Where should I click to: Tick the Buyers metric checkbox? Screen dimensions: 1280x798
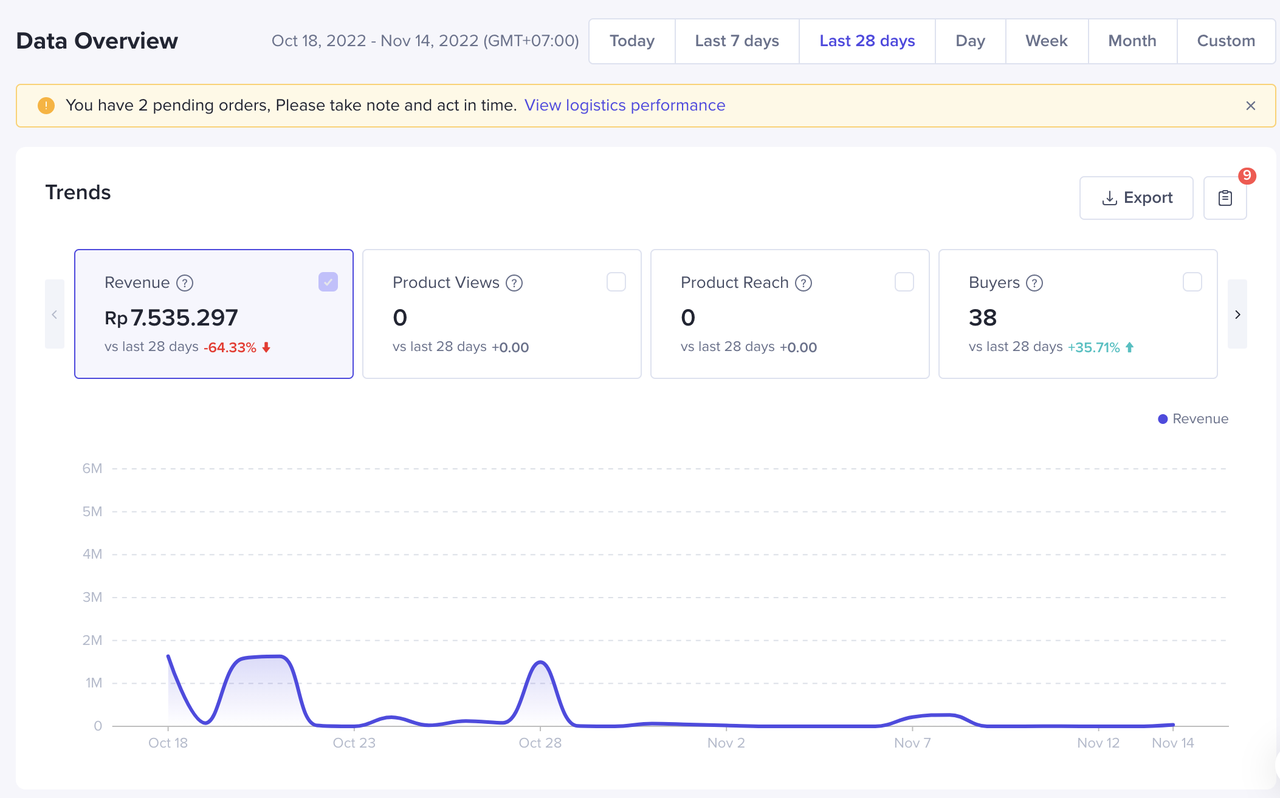(1192, 282)
